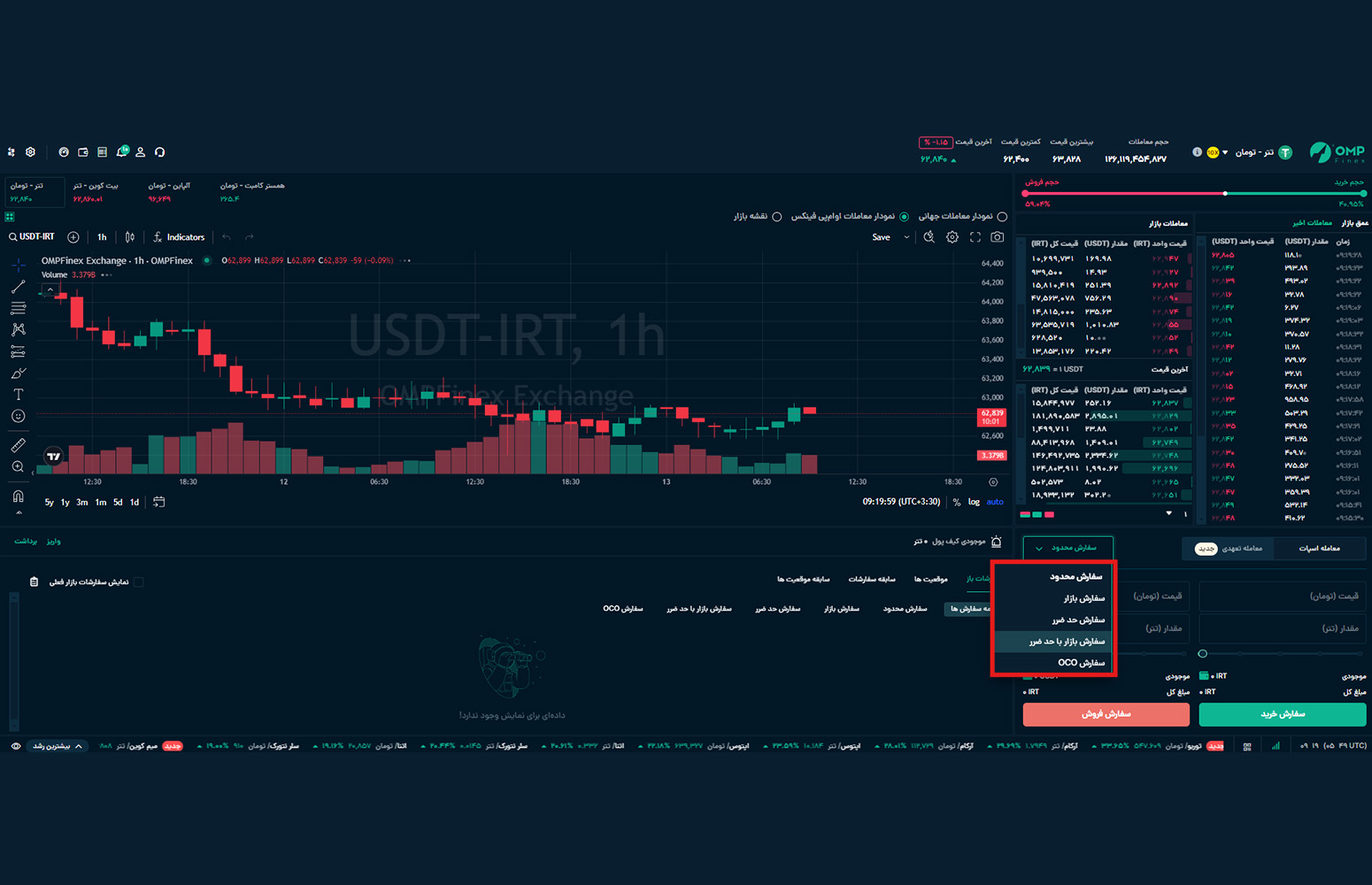Image resolution: width=1372 pixels, height=885 pixels.
Task: Click the green grid layout icon
Action: pos(10,217)
